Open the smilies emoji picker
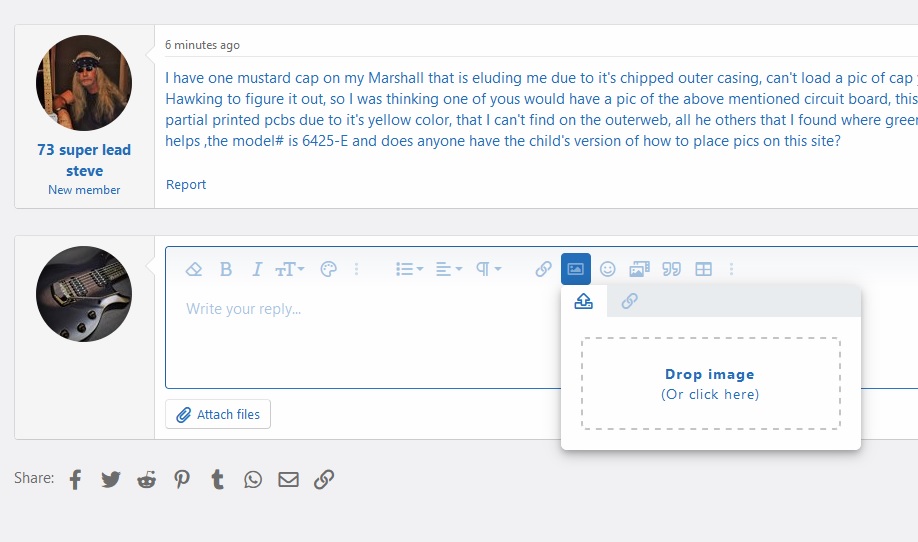 [x=607, y=269]
